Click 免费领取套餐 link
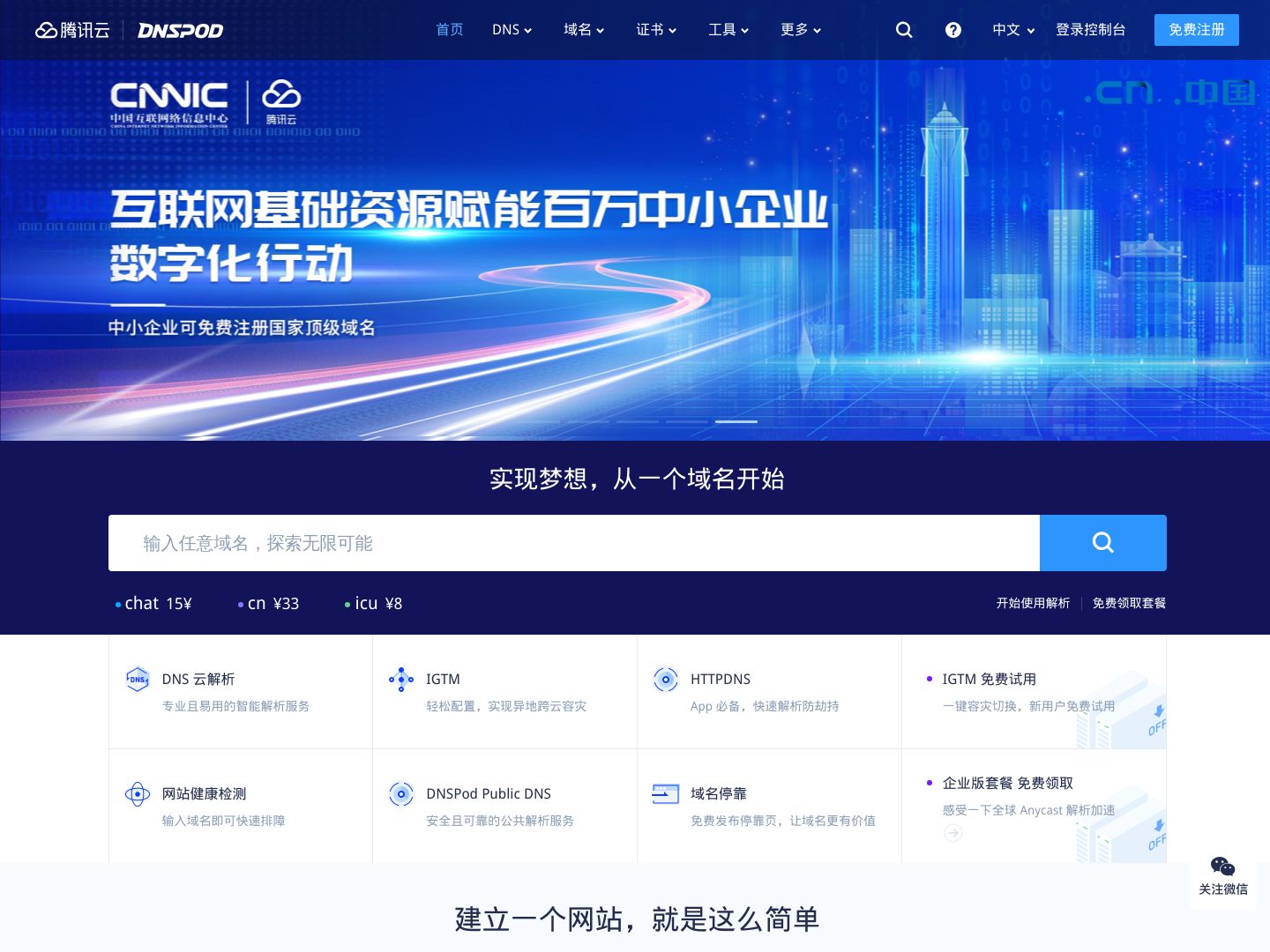The image size is (1270, 952). pyautogui.click(x=1129, y=603)
